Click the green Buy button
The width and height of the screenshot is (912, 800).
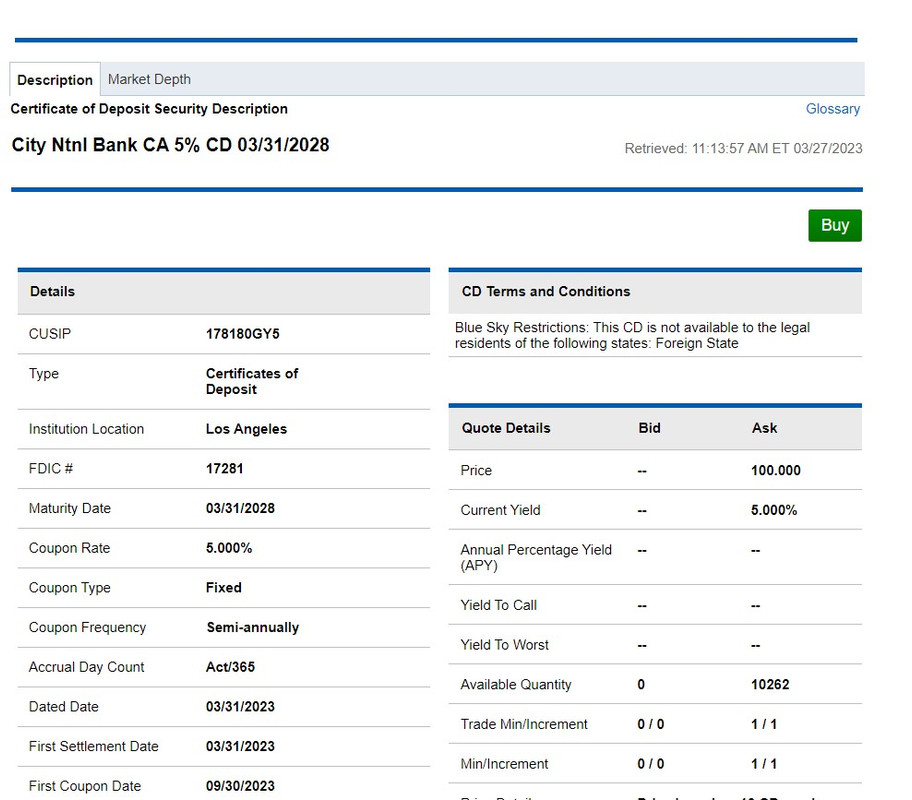835,225
